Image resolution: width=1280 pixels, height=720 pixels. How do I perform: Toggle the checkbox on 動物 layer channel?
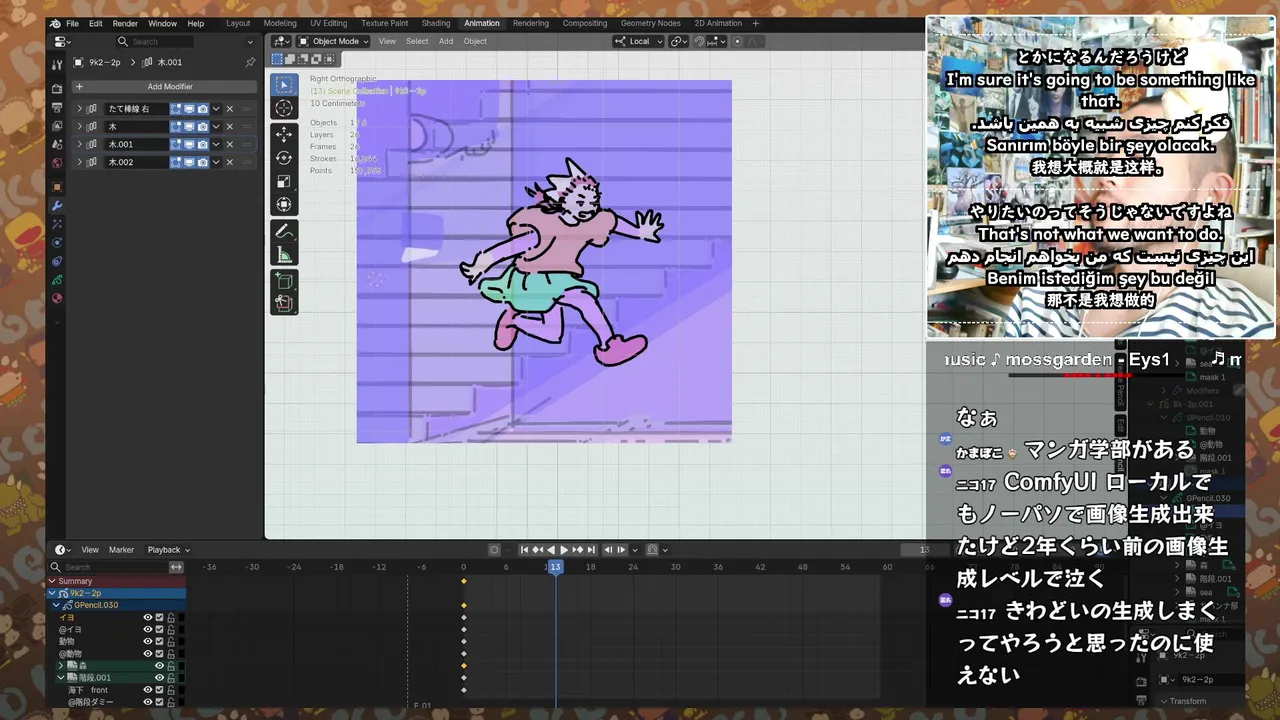(x=159, y=642)
